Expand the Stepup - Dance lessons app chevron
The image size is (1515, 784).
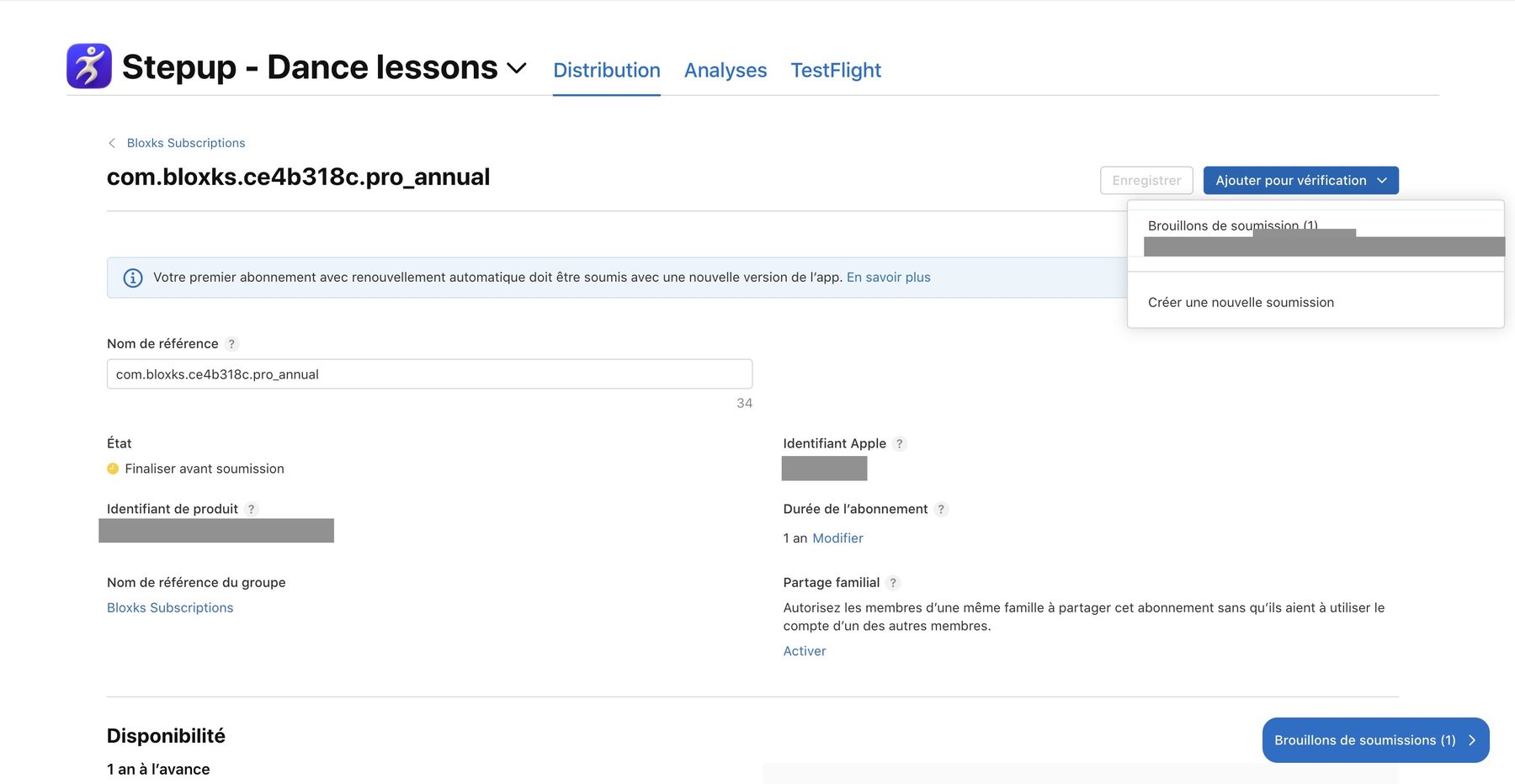[x=517, y=68]
